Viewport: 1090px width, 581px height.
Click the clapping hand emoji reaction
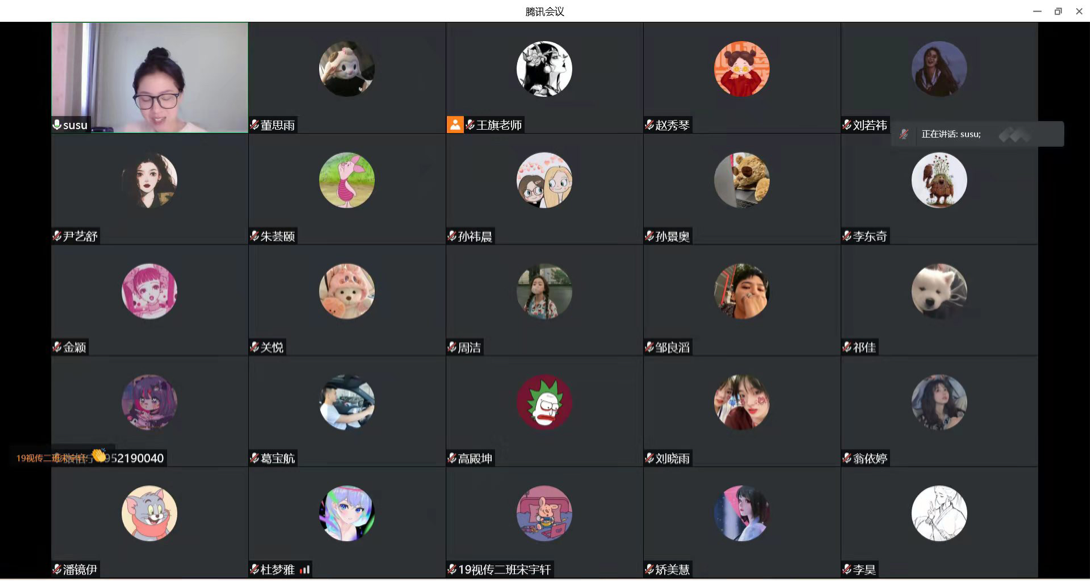99,456
